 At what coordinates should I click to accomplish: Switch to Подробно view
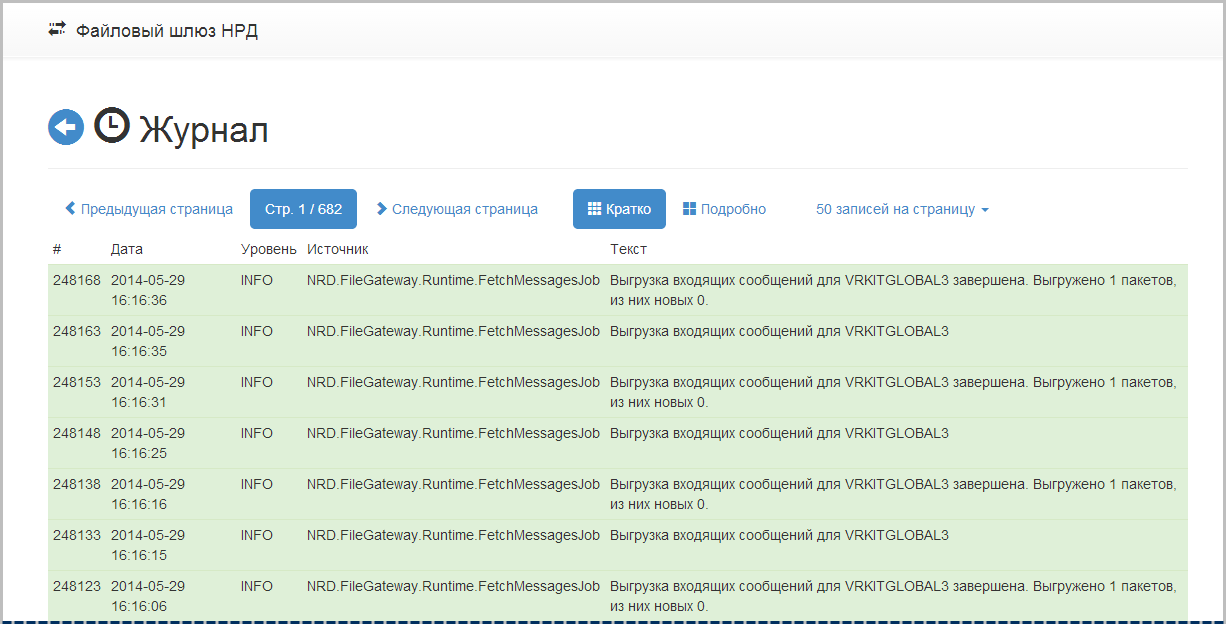click(x=724, y=209)
